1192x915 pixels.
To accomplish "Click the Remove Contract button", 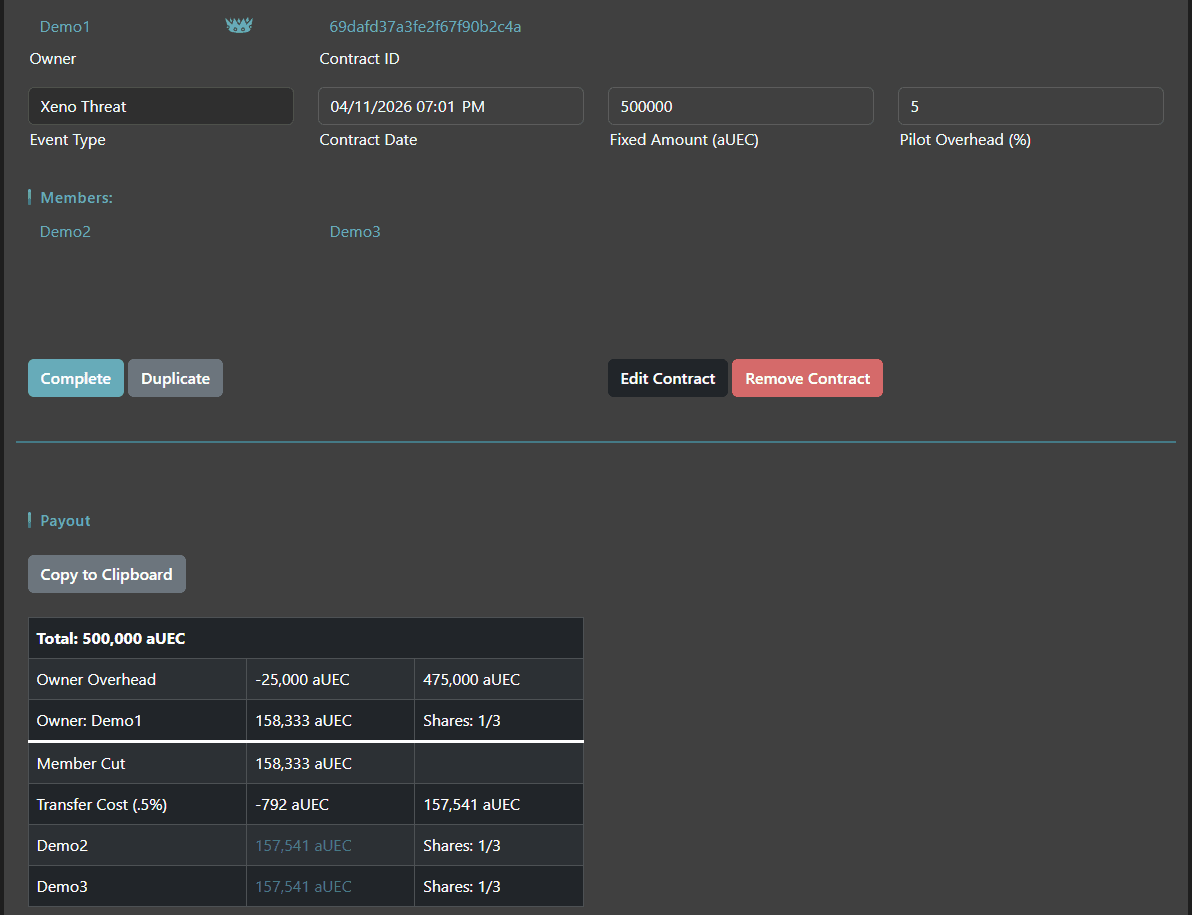I will coord(807,378).
